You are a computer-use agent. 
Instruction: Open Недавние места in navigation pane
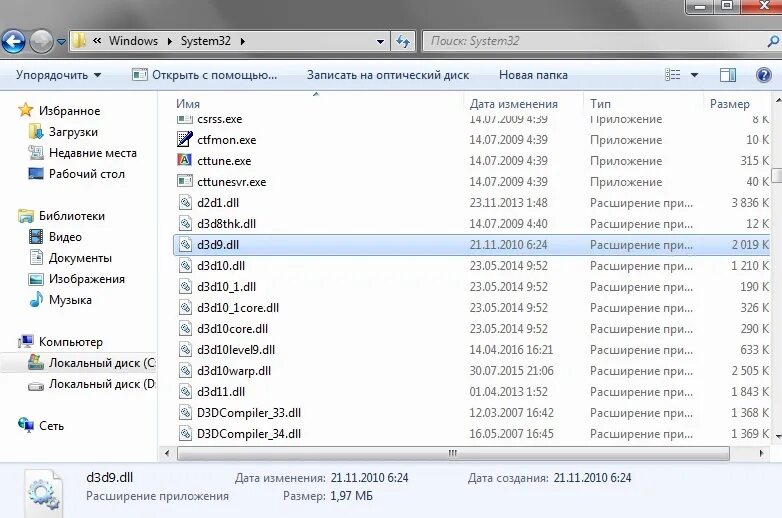pos(93,153)
